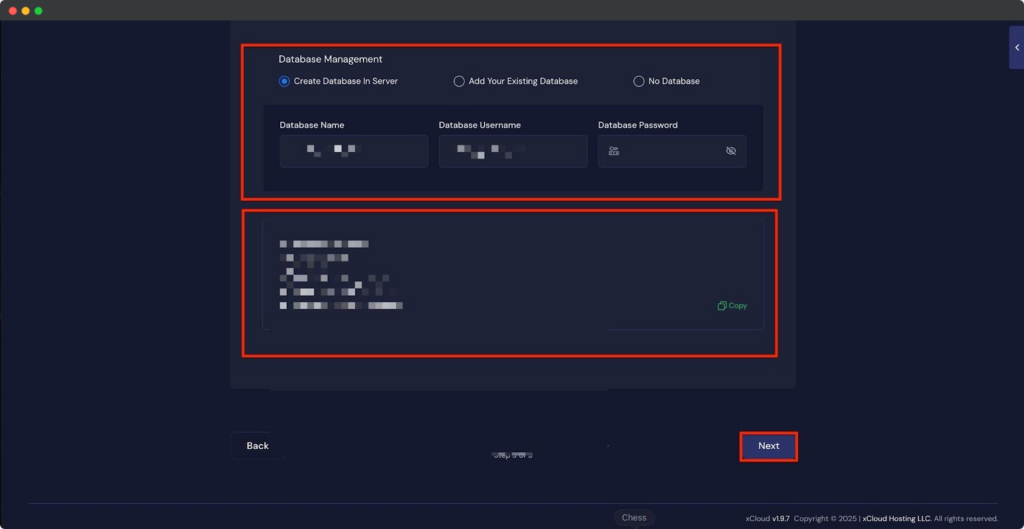Click the generate password icon in password field
The width and height of the screenshot is (1024, 529).
click(614, 151)
